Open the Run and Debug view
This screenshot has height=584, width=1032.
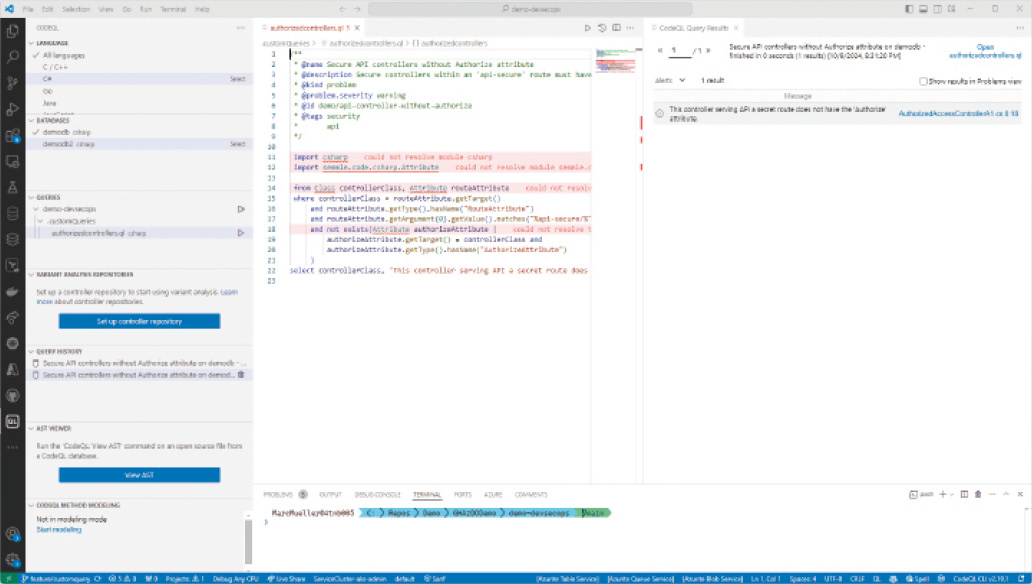pos(12,109)
